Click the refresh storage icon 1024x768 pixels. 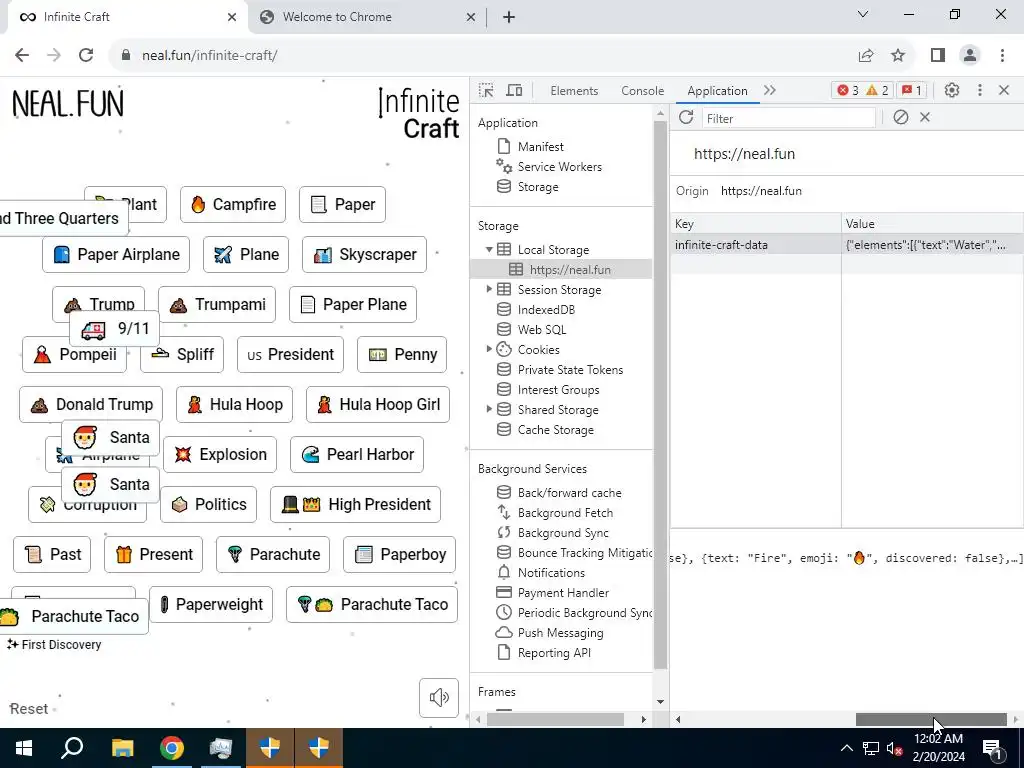[686, 118]
